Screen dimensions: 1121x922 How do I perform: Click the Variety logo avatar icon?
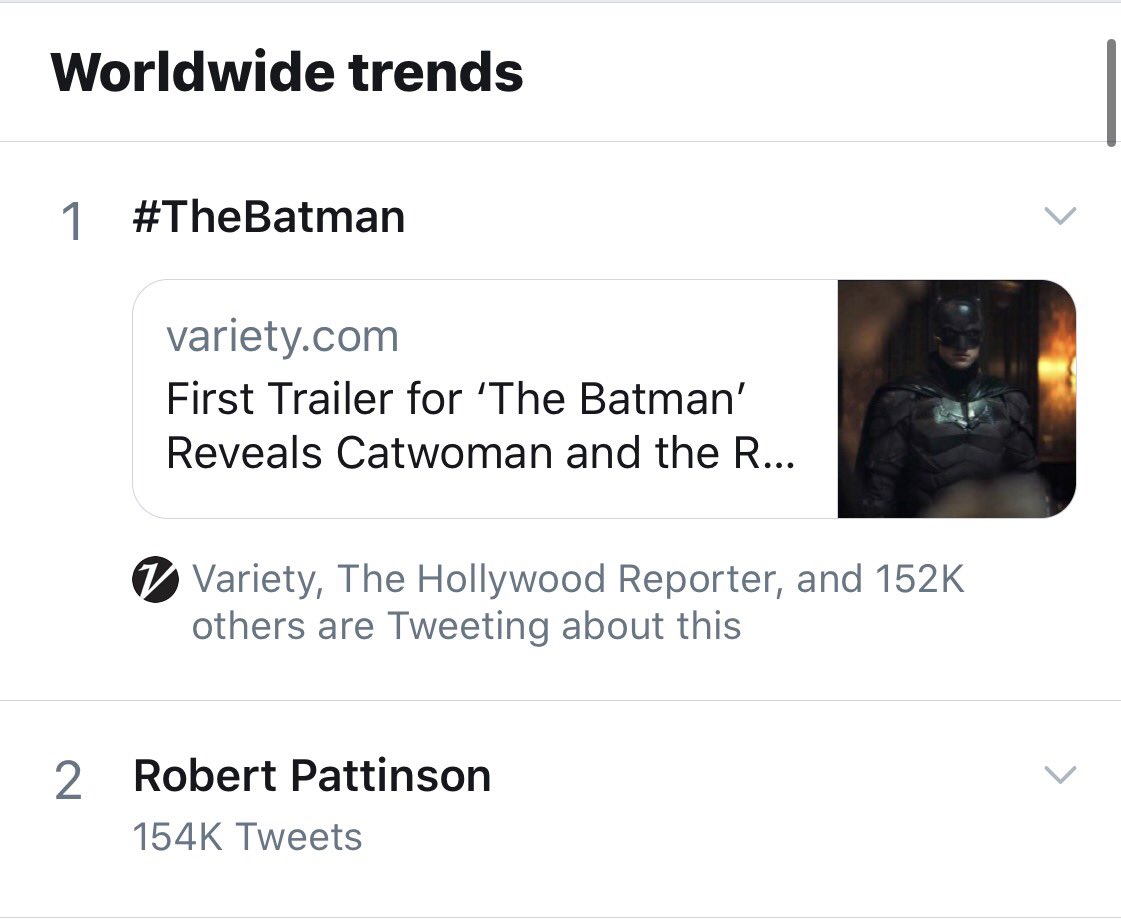click(x=155, y=579)
